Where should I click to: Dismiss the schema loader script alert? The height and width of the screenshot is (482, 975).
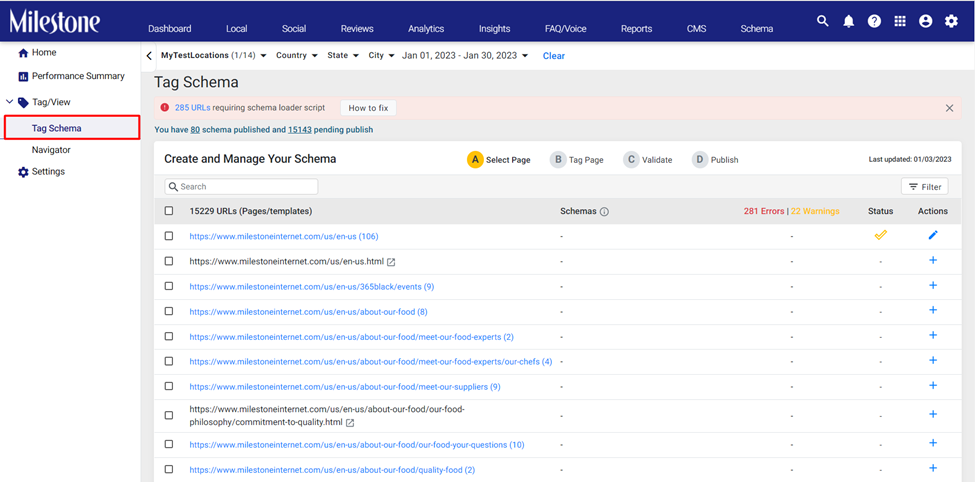[950, 108]
